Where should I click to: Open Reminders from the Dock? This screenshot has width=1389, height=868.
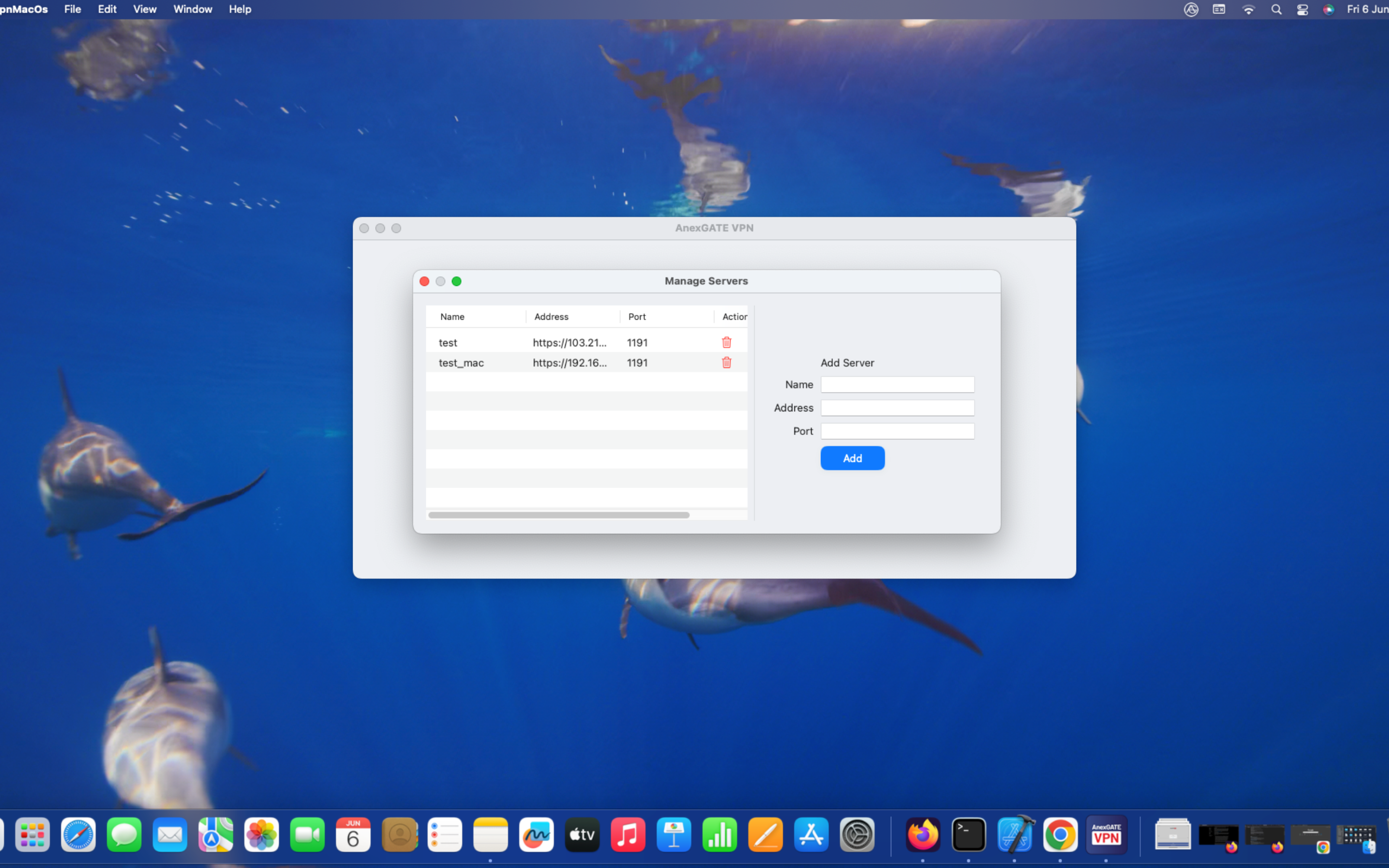445,835
